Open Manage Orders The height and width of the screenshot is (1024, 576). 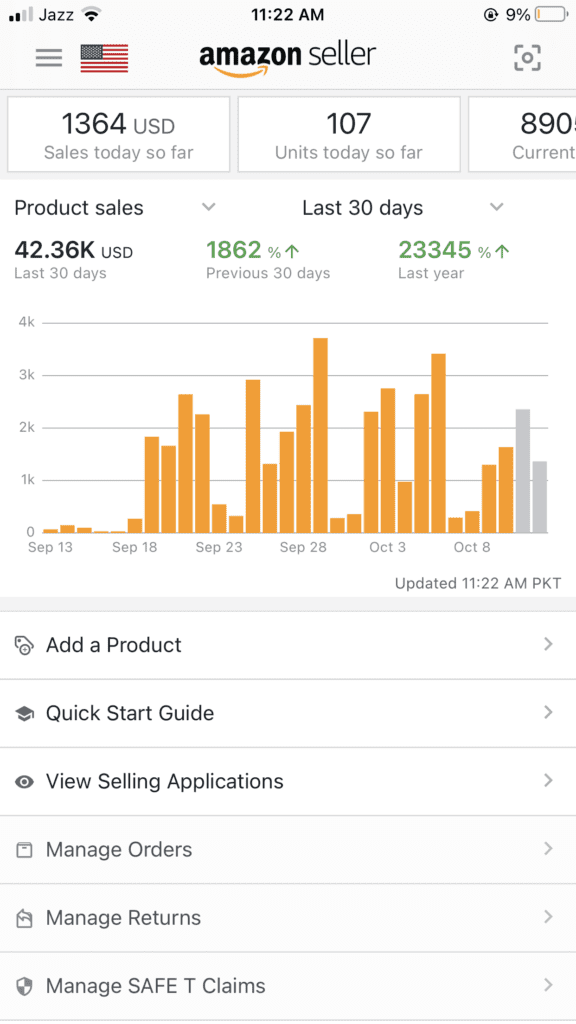(288, 850)
